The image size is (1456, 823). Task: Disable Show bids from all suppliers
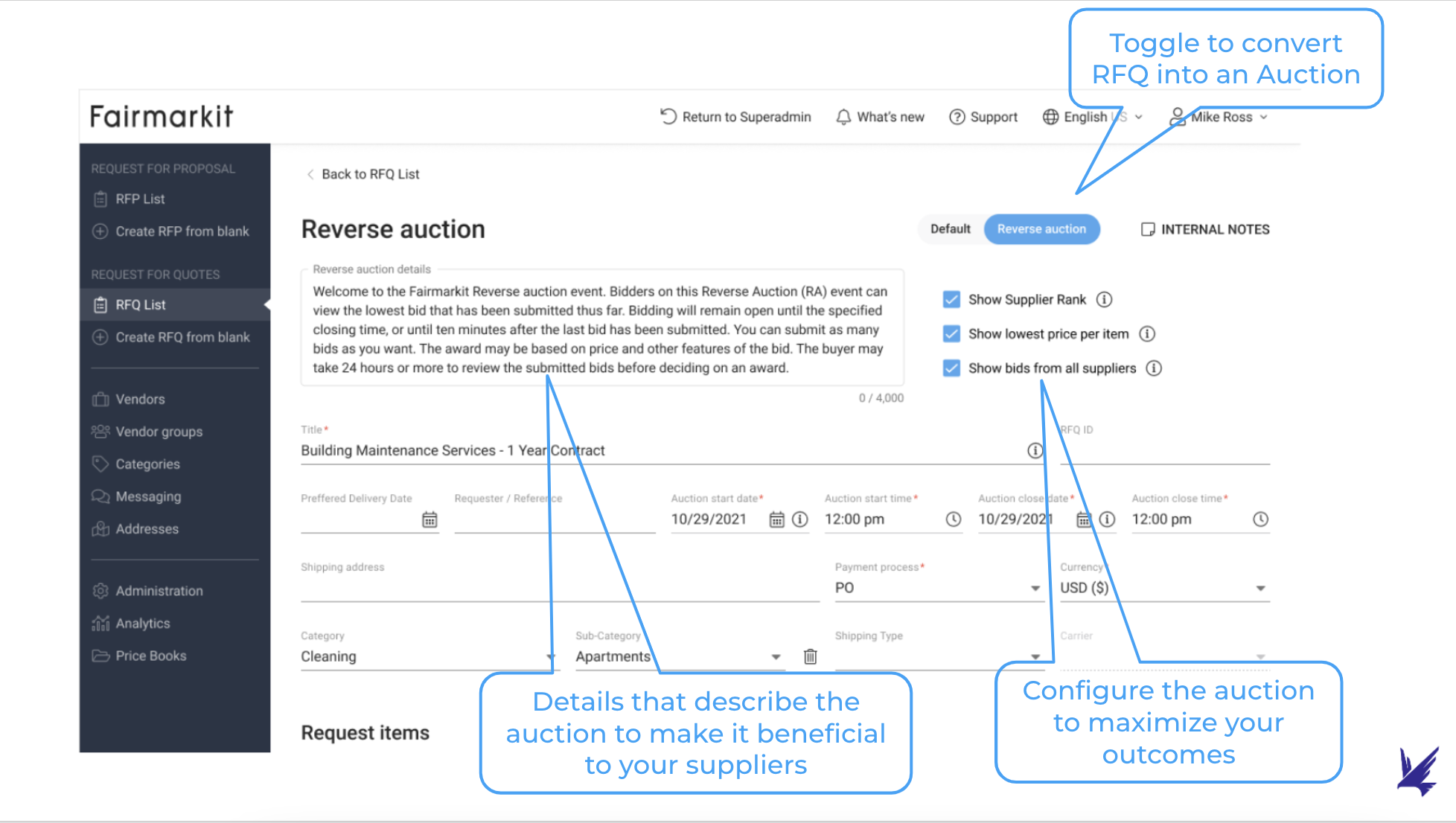pyautogui.click(x=951, y=368)
